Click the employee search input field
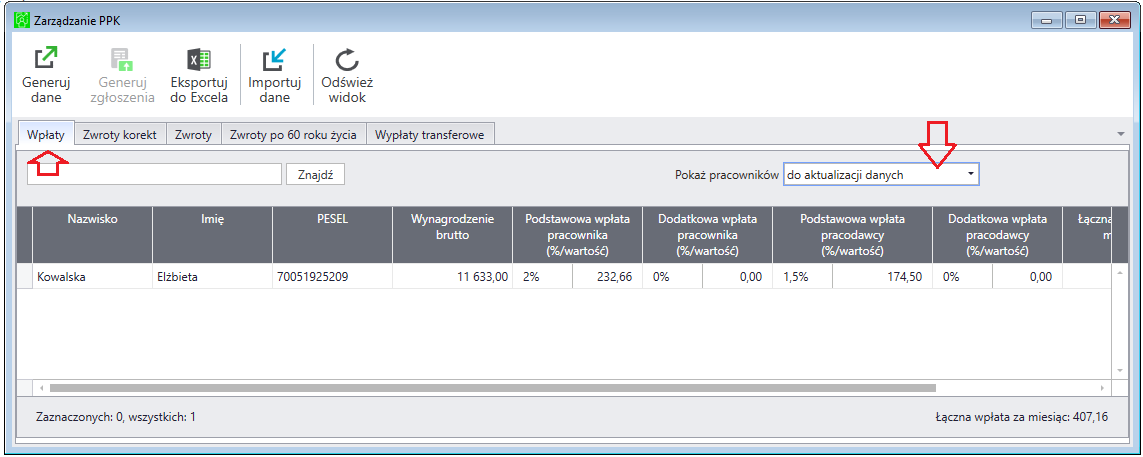 (x=155, y=174)
